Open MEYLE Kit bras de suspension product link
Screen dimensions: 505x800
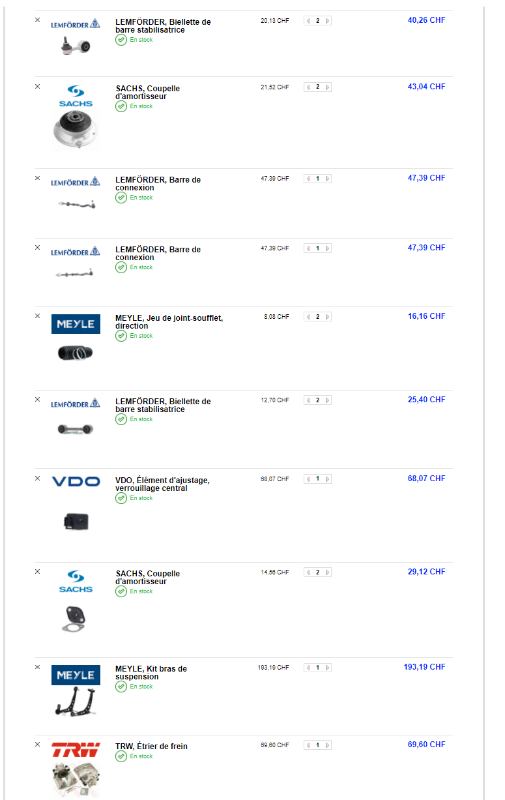pyautogui.click(x=151, y=673)
